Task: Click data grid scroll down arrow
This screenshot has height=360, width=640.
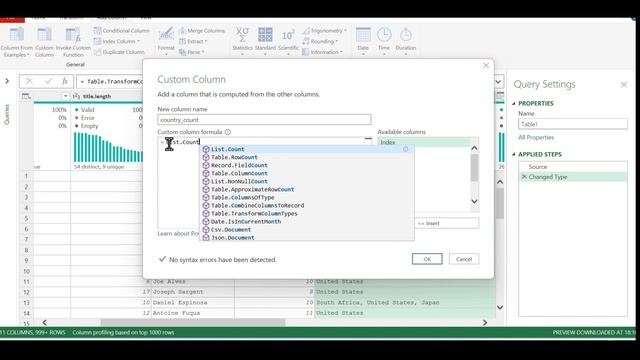Action: point(500,307)
